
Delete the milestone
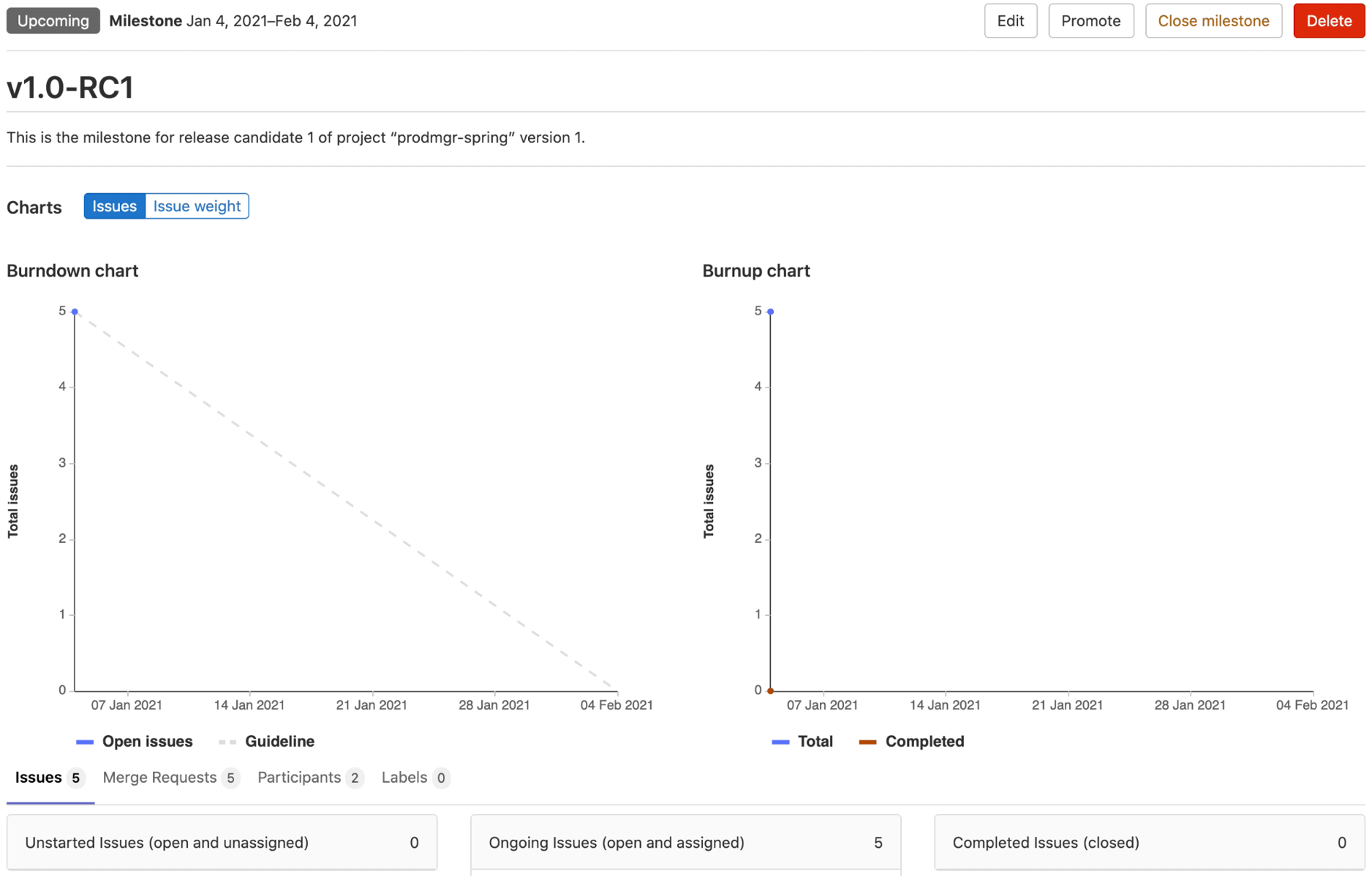coord(1328,20)
